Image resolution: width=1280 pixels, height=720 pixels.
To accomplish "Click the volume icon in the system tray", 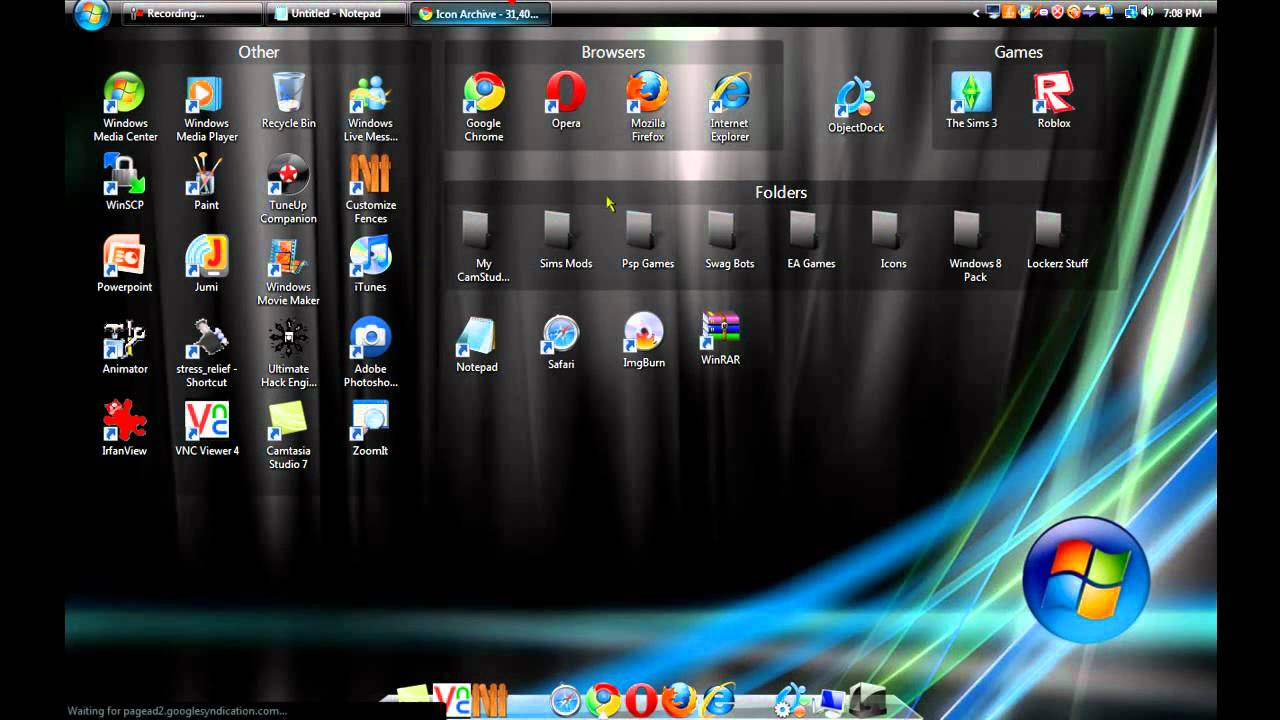I will (x=1148, y=13).
